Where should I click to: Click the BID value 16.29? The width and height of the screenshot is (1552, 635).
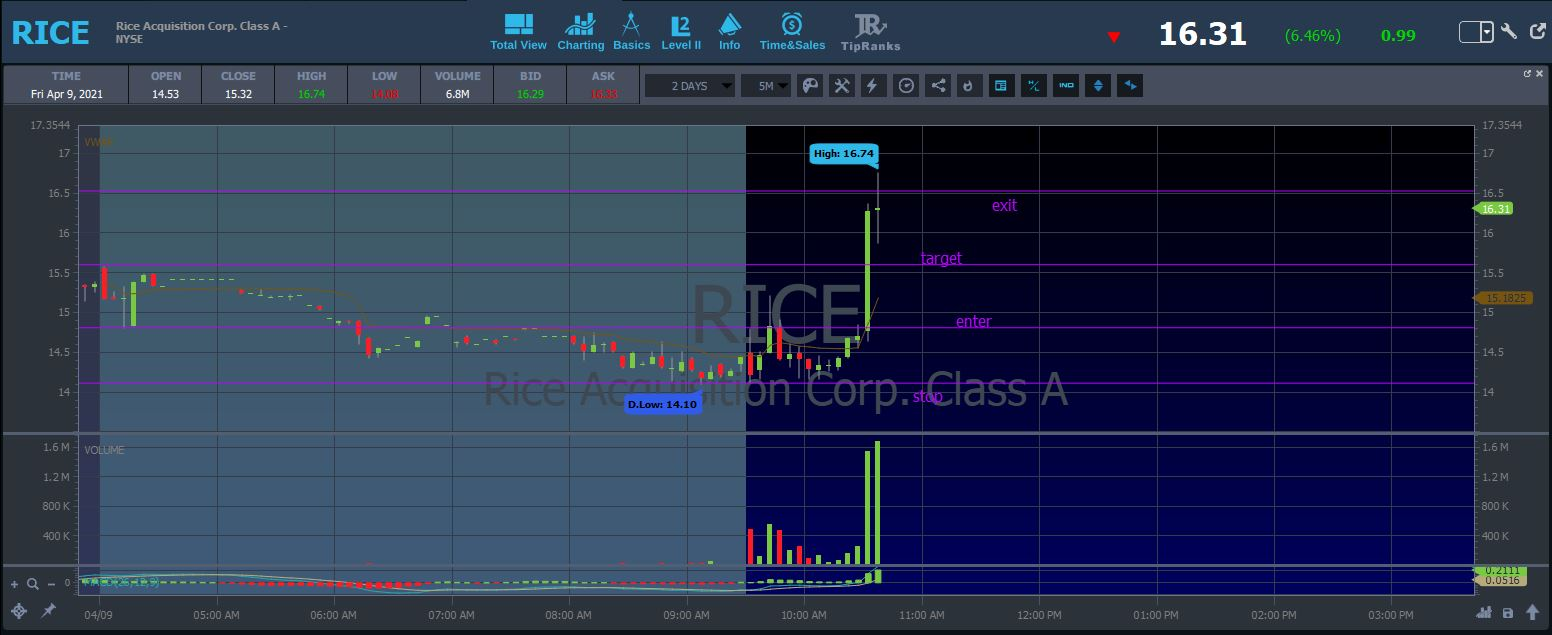[530, 94]
